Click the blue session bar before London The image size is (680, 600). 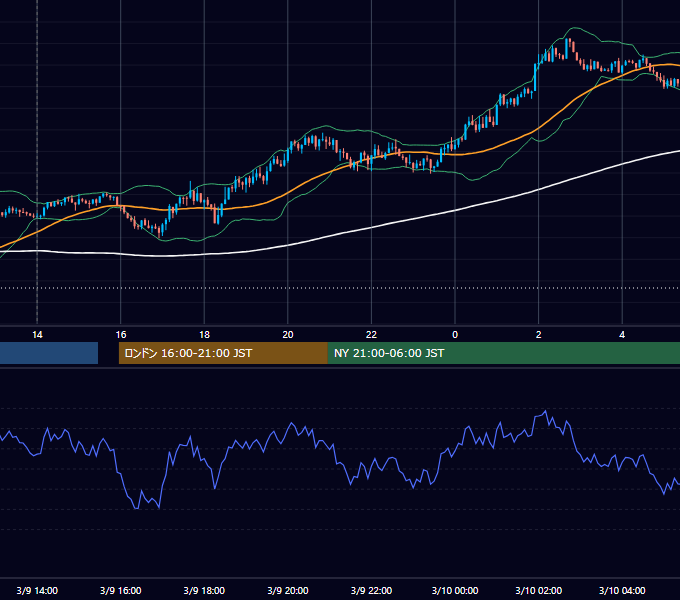[49, 353]
